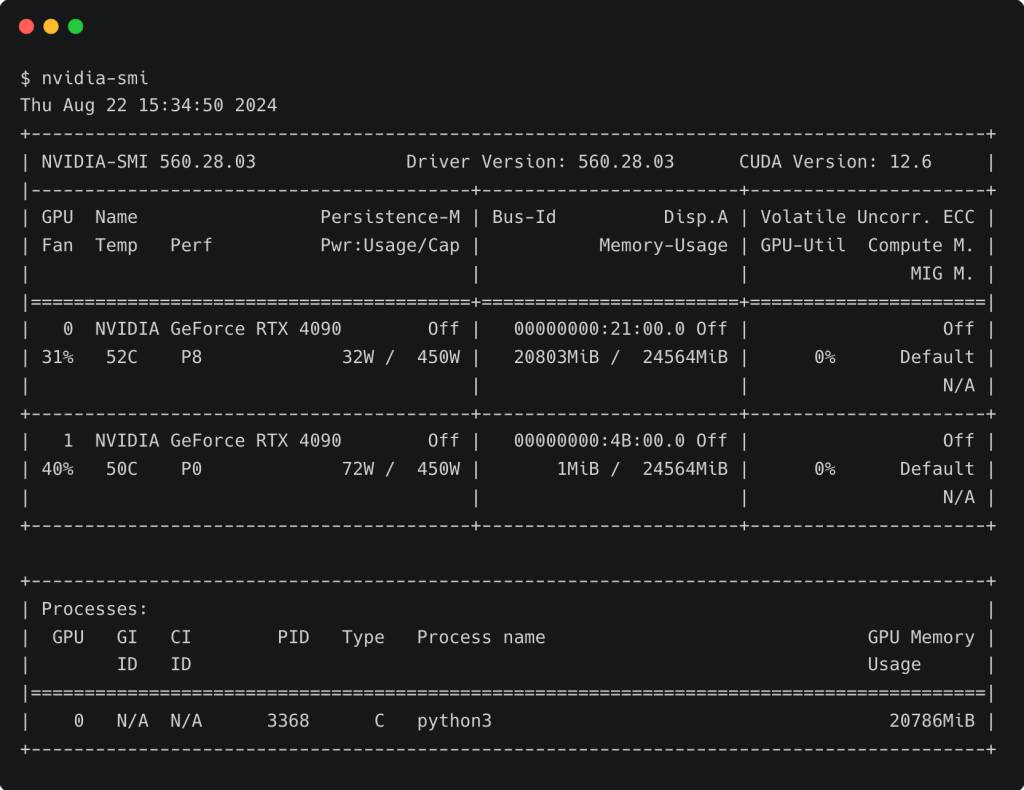Screen dimensions: 1024x790
Task: Select the "1MiB" memory usage value
Action: pyautogui.click(x=578, y=469)
